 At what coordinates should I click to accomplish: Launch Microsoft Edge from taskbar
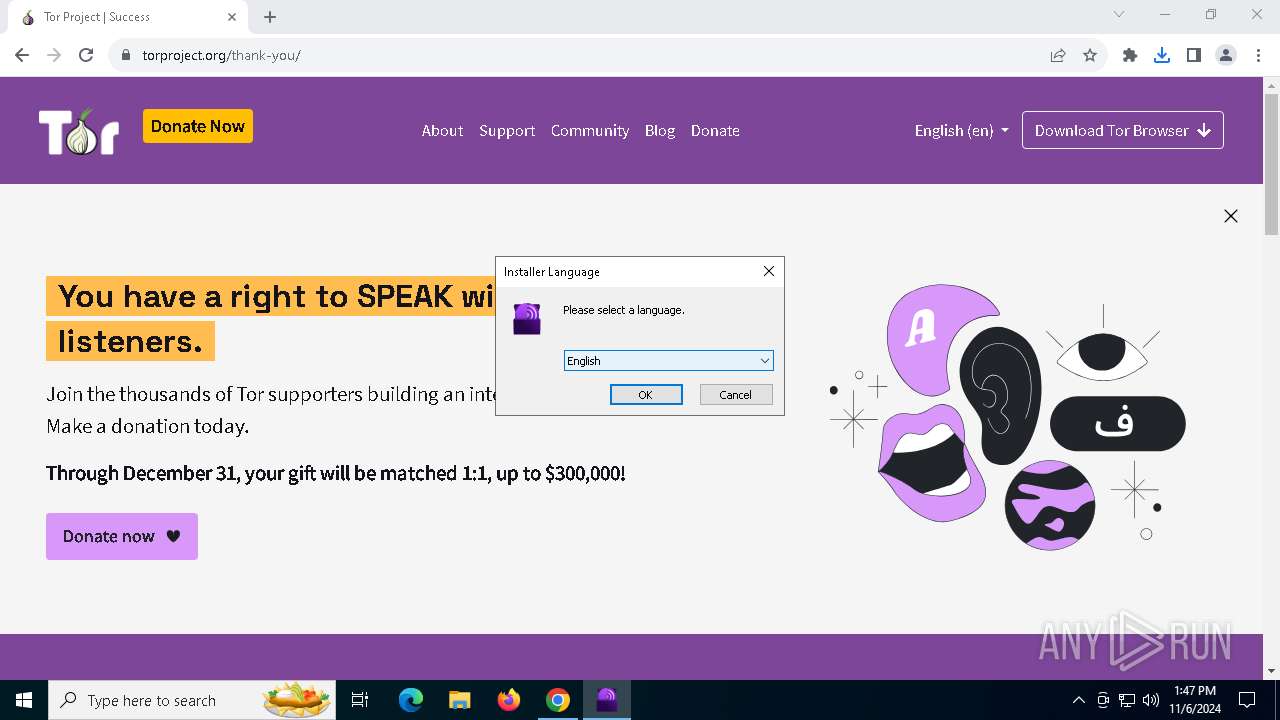(411, 700)
